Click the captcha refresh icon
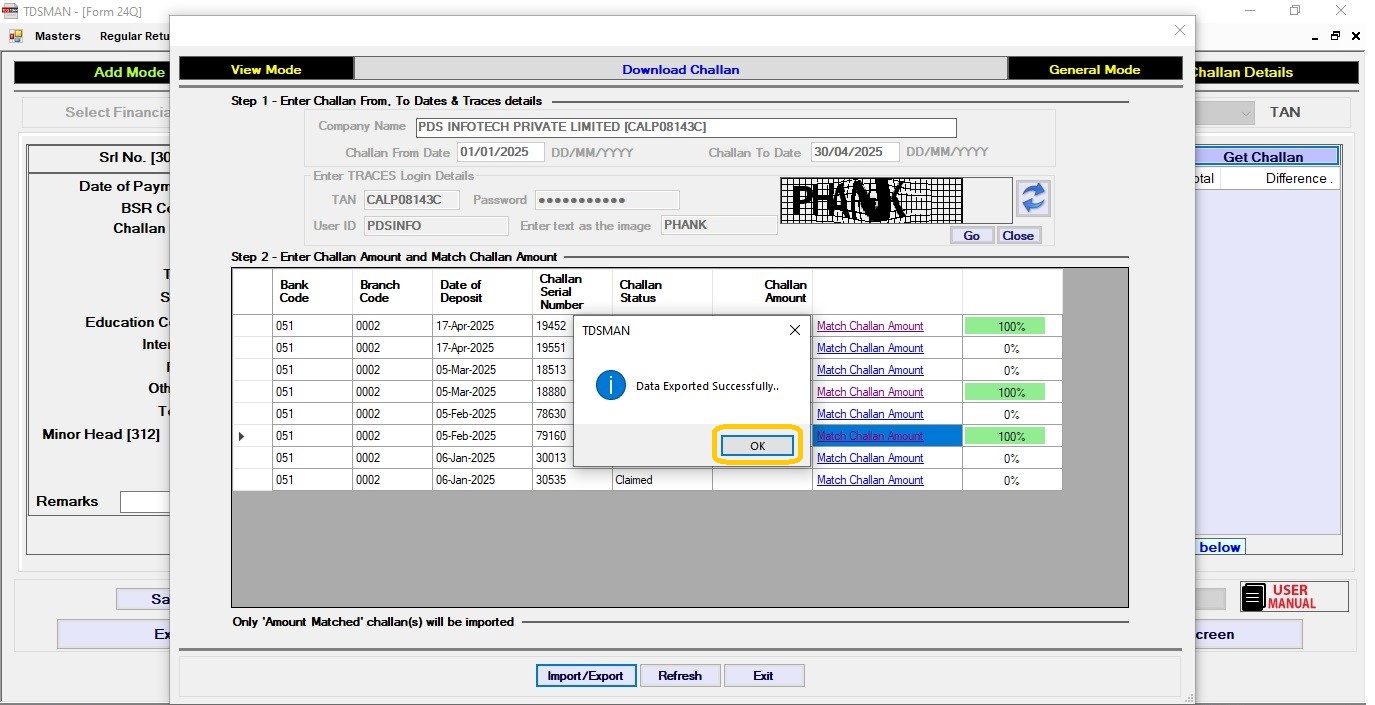 coord(1033,198)
